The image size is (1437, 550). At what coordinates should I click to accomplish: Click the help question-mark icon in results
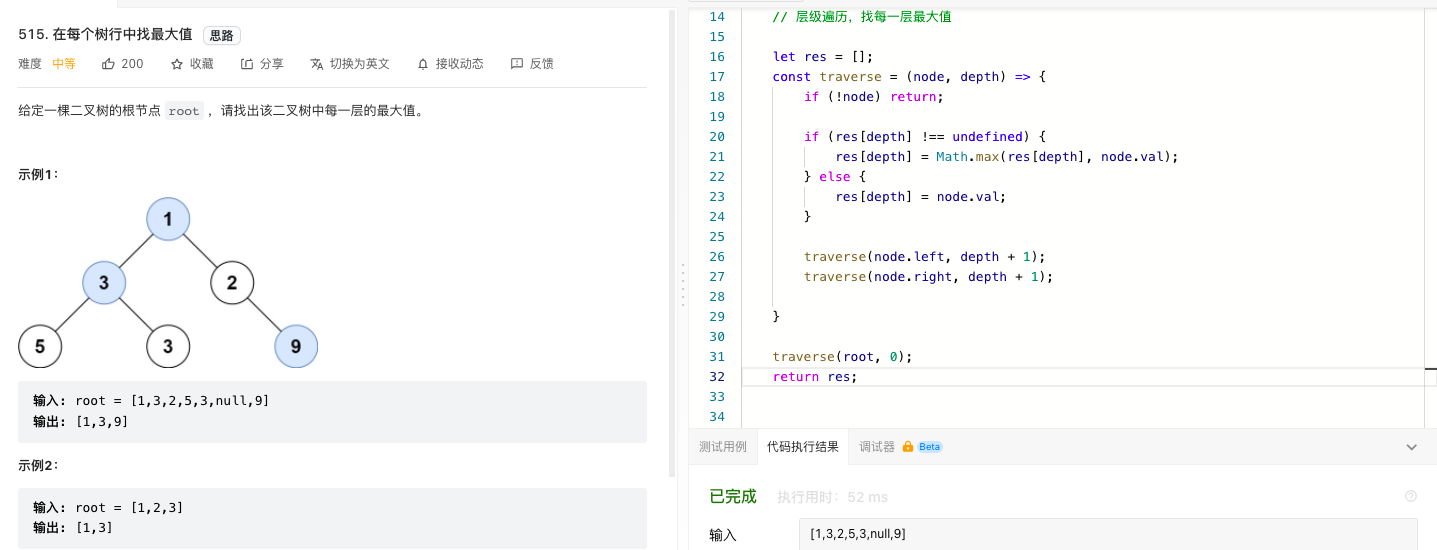1411,496
